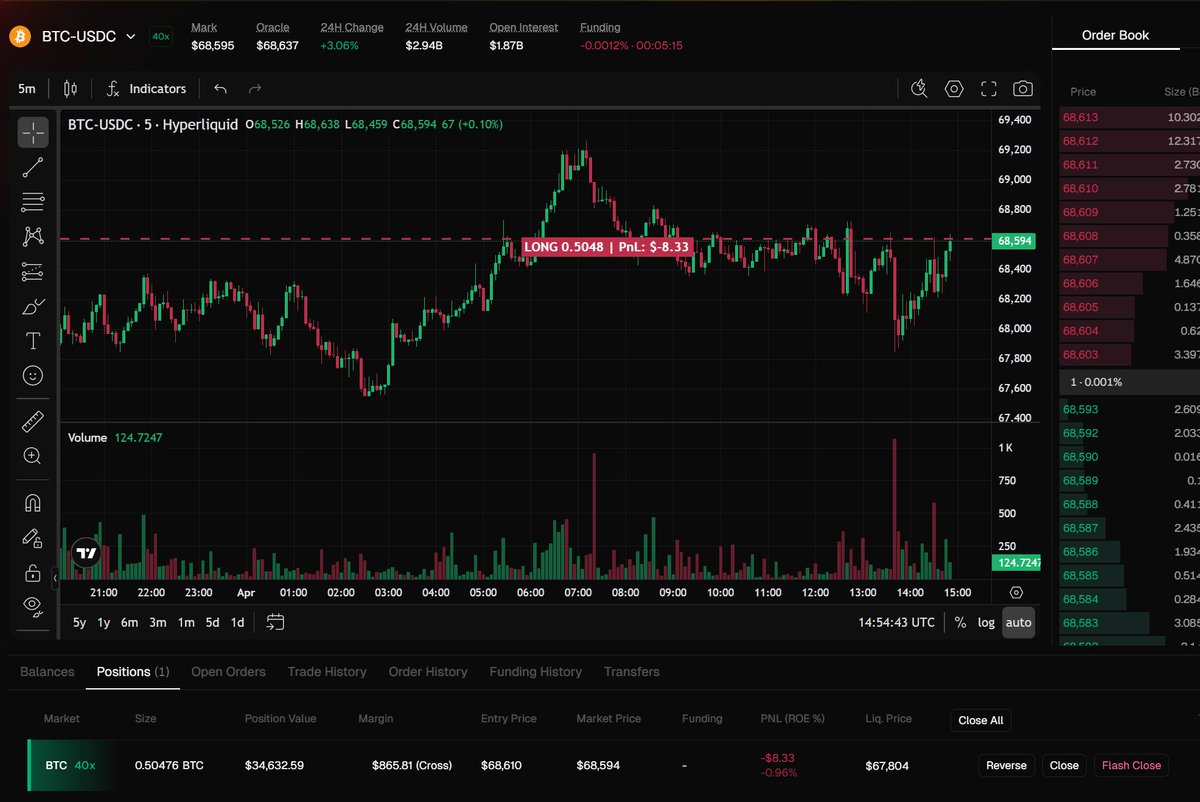This screenshot has height=802, width=1200.
Task: Open chart settings hexagon icon
Action: coord(954,89)
